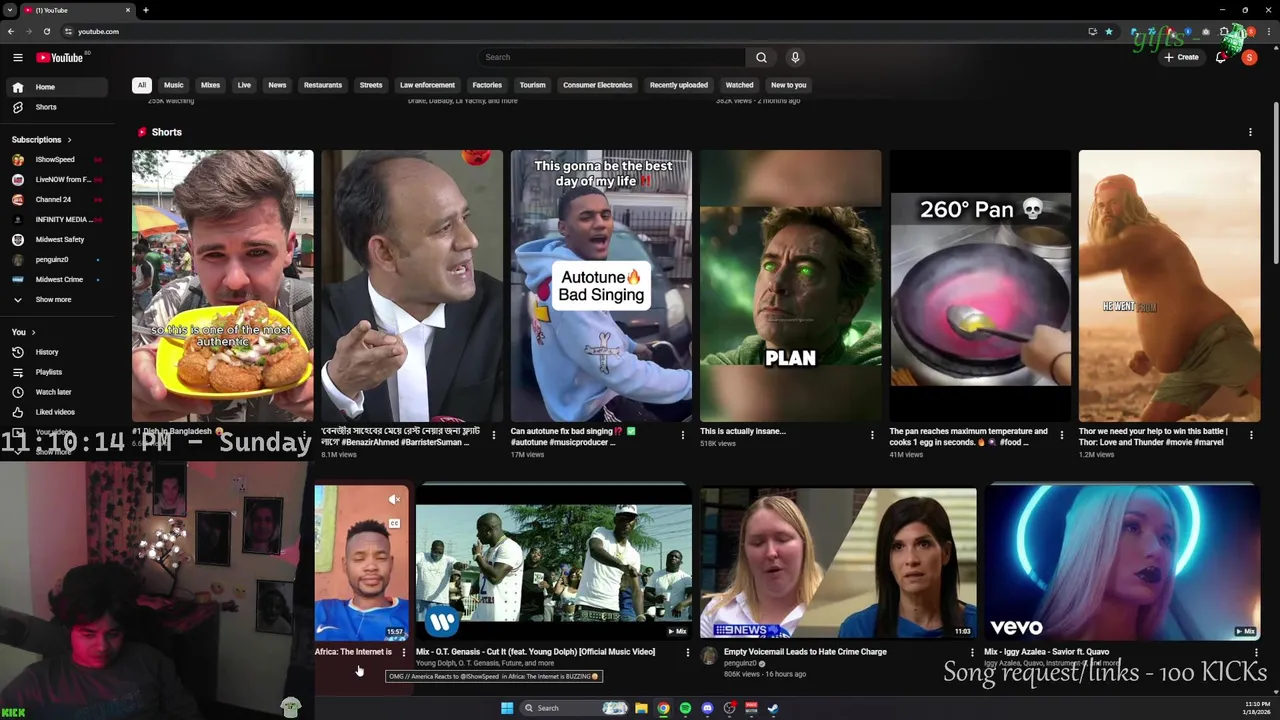This screenshot has width=1280, height=720.
Task: Go to Home in the sidebar
Action: click(x=56, y=87)
